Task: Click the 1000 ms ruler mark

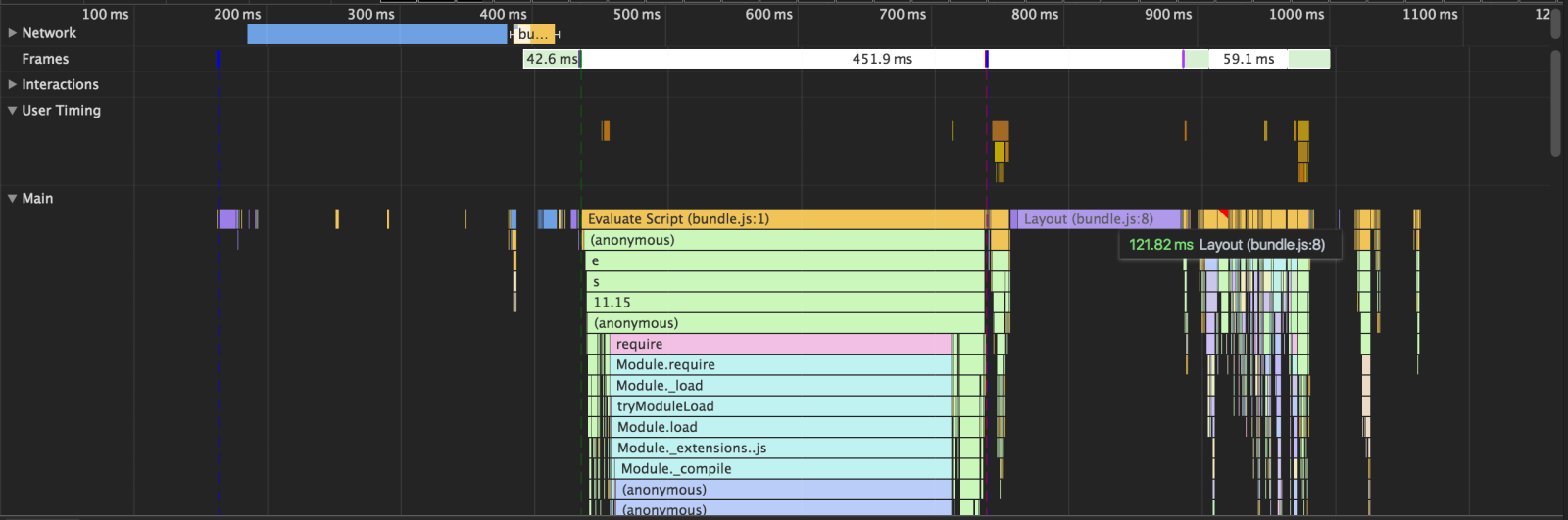Action: pos(1297,14)
